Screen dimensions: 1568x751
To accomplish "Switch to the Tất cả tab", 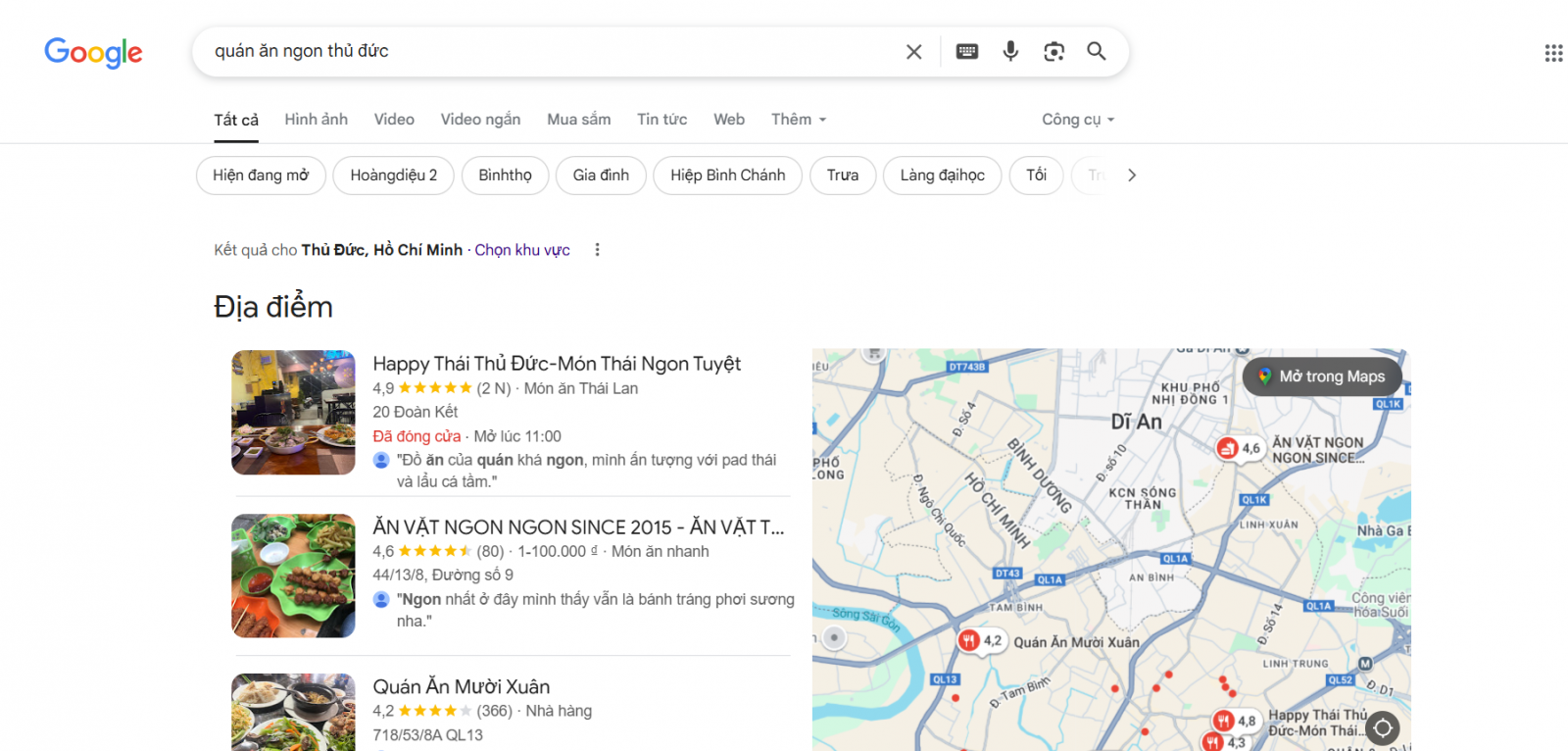I will 236,120.
